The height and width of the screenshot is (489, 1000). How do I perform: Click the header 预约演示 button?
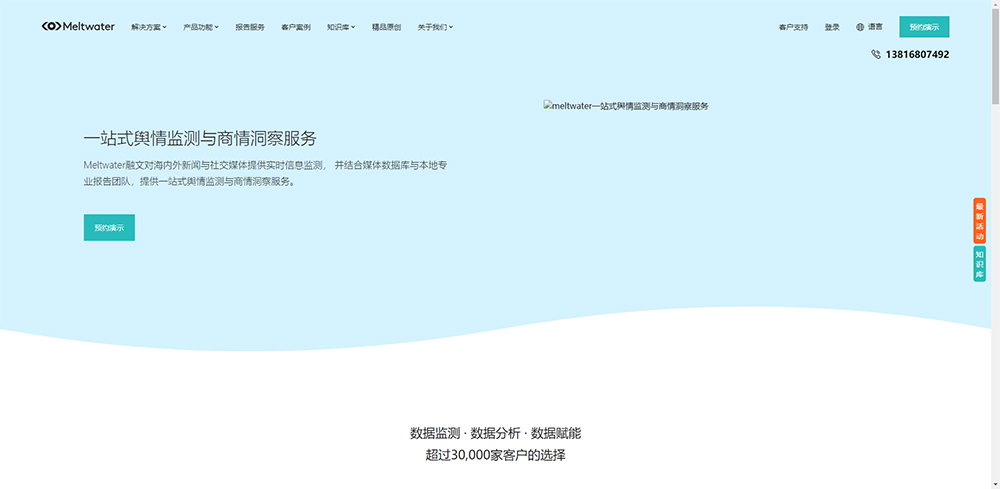click(924, 27)
